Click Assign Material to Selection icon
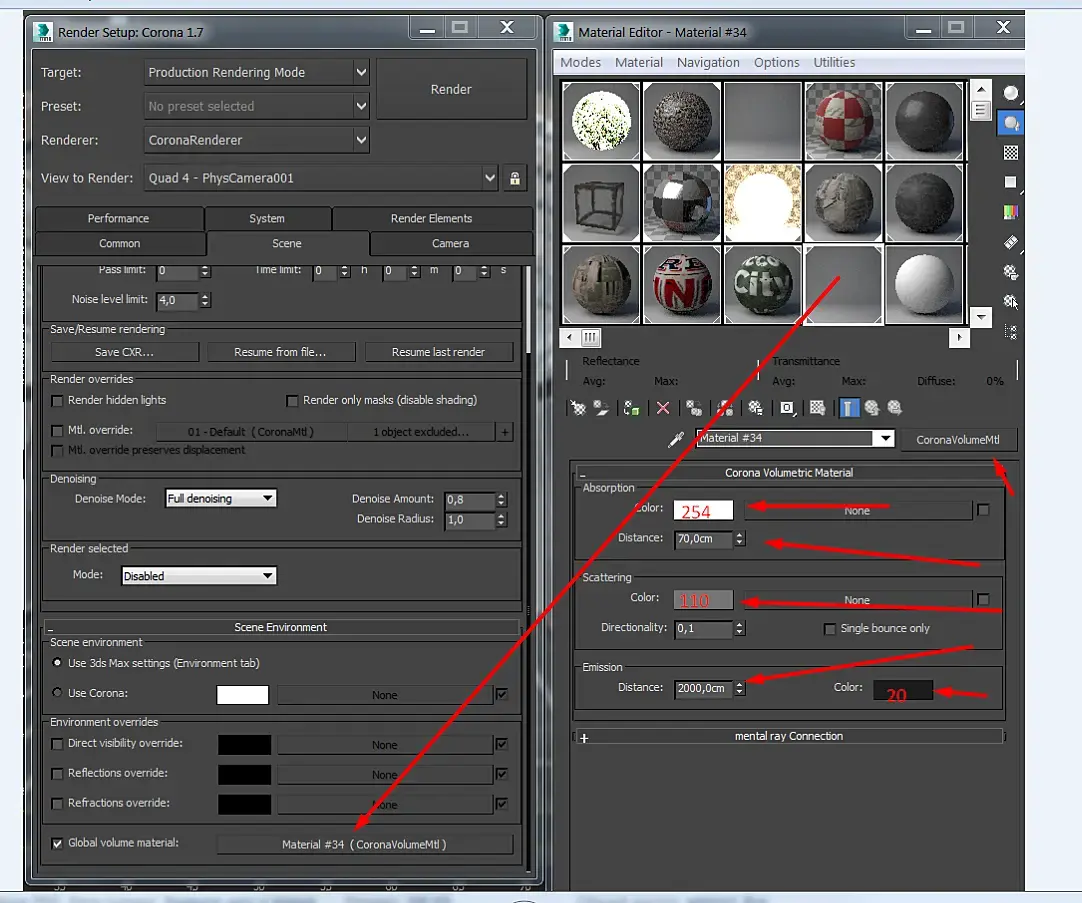Image resolution: width=1082 pixels, height=903 pixels. tap(631, 408)
